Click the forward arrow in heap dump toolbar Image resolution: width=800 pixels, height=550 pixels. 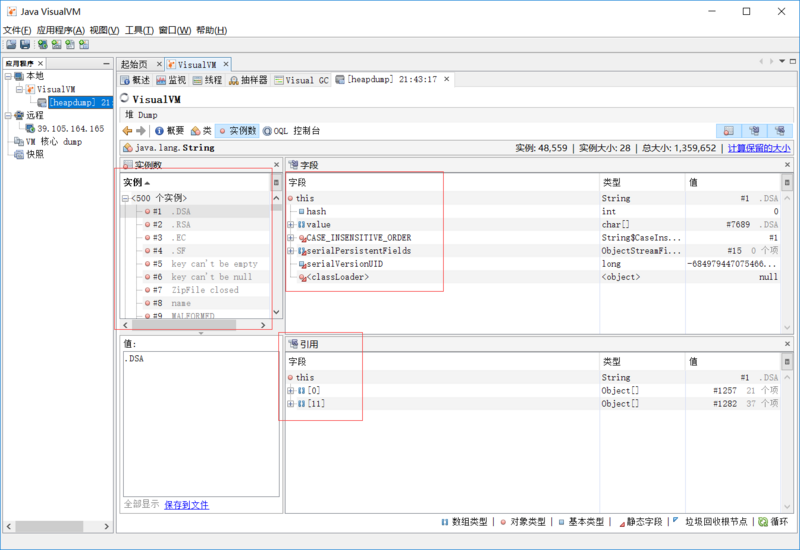click(141, 131)
